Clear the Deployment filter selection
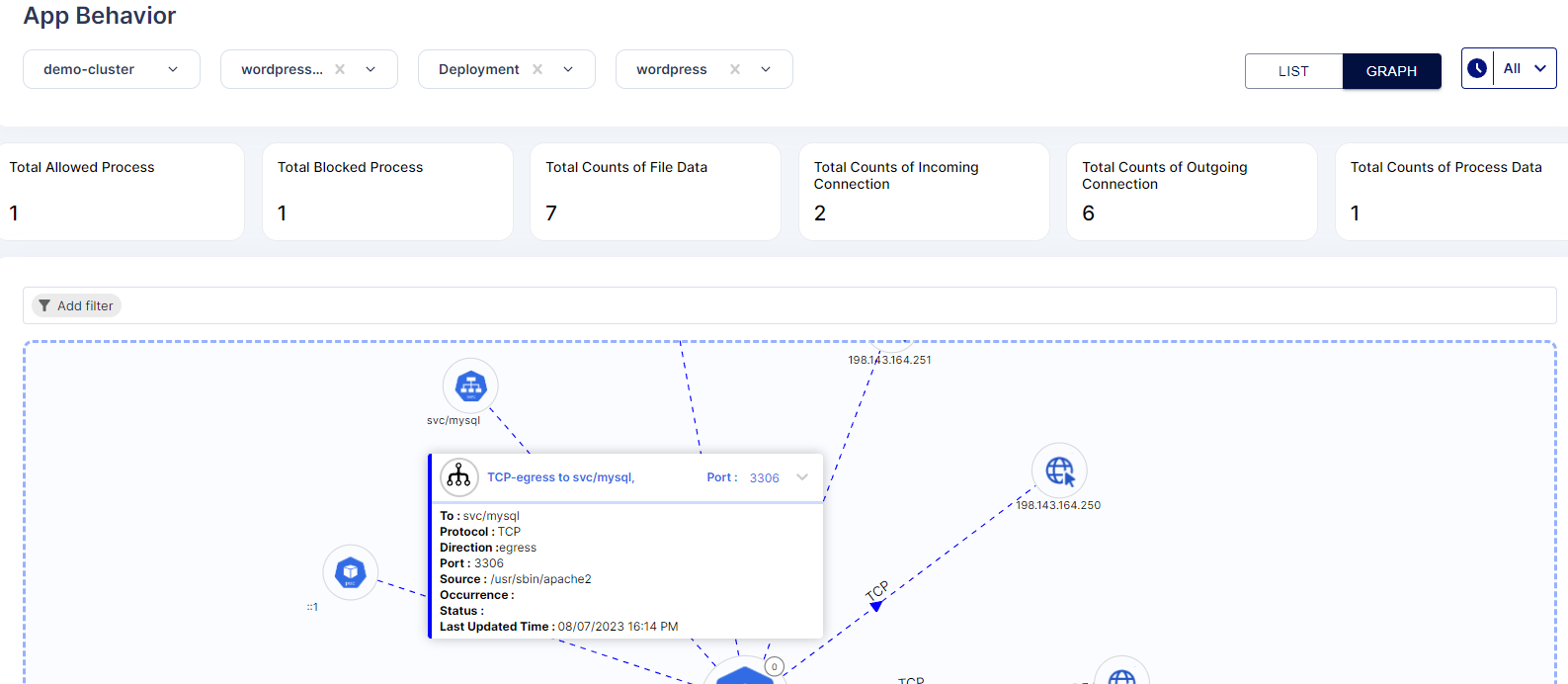 click(x=537, y=69)
